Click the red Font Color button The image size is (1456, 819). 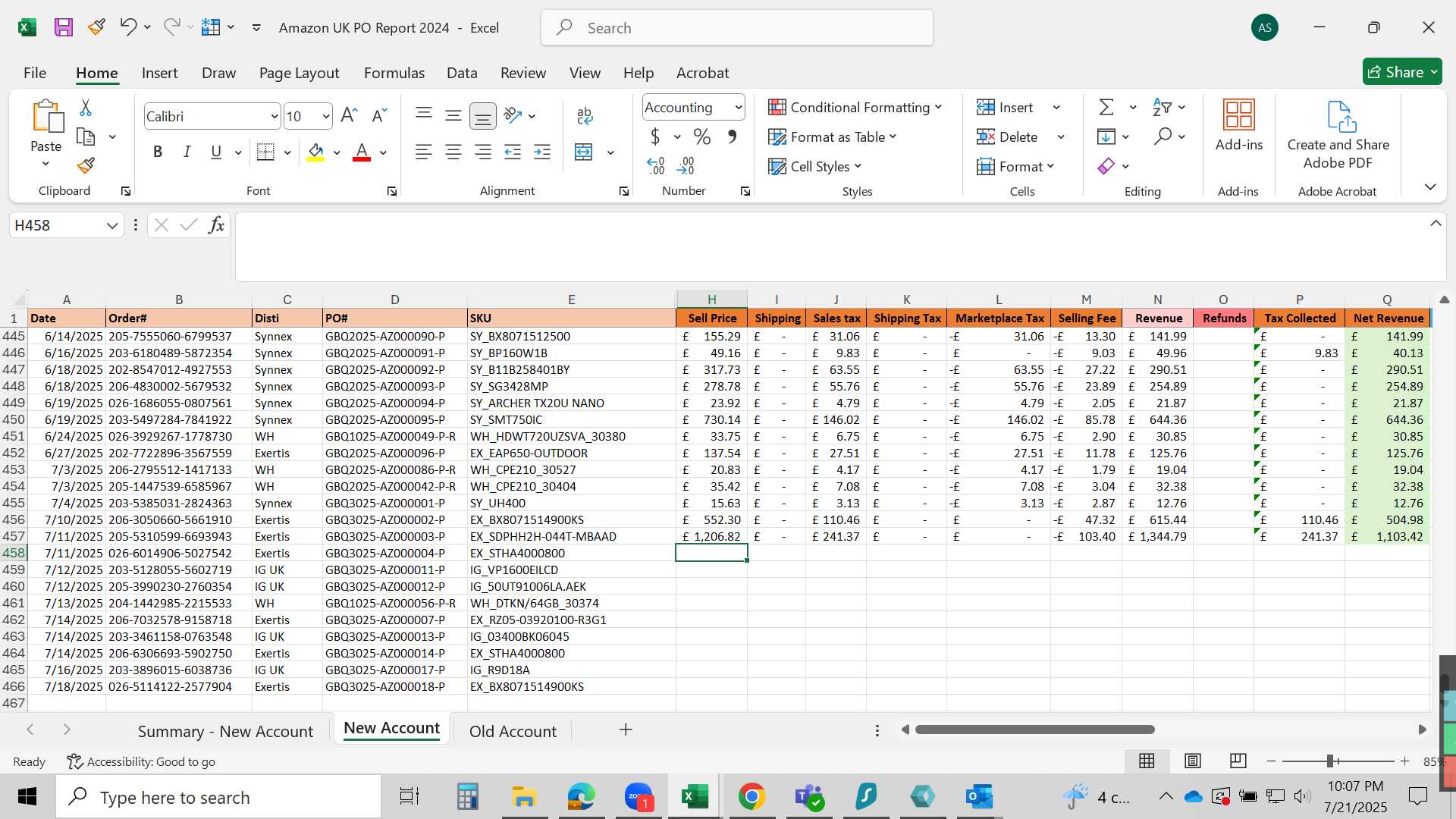(362, 152)
